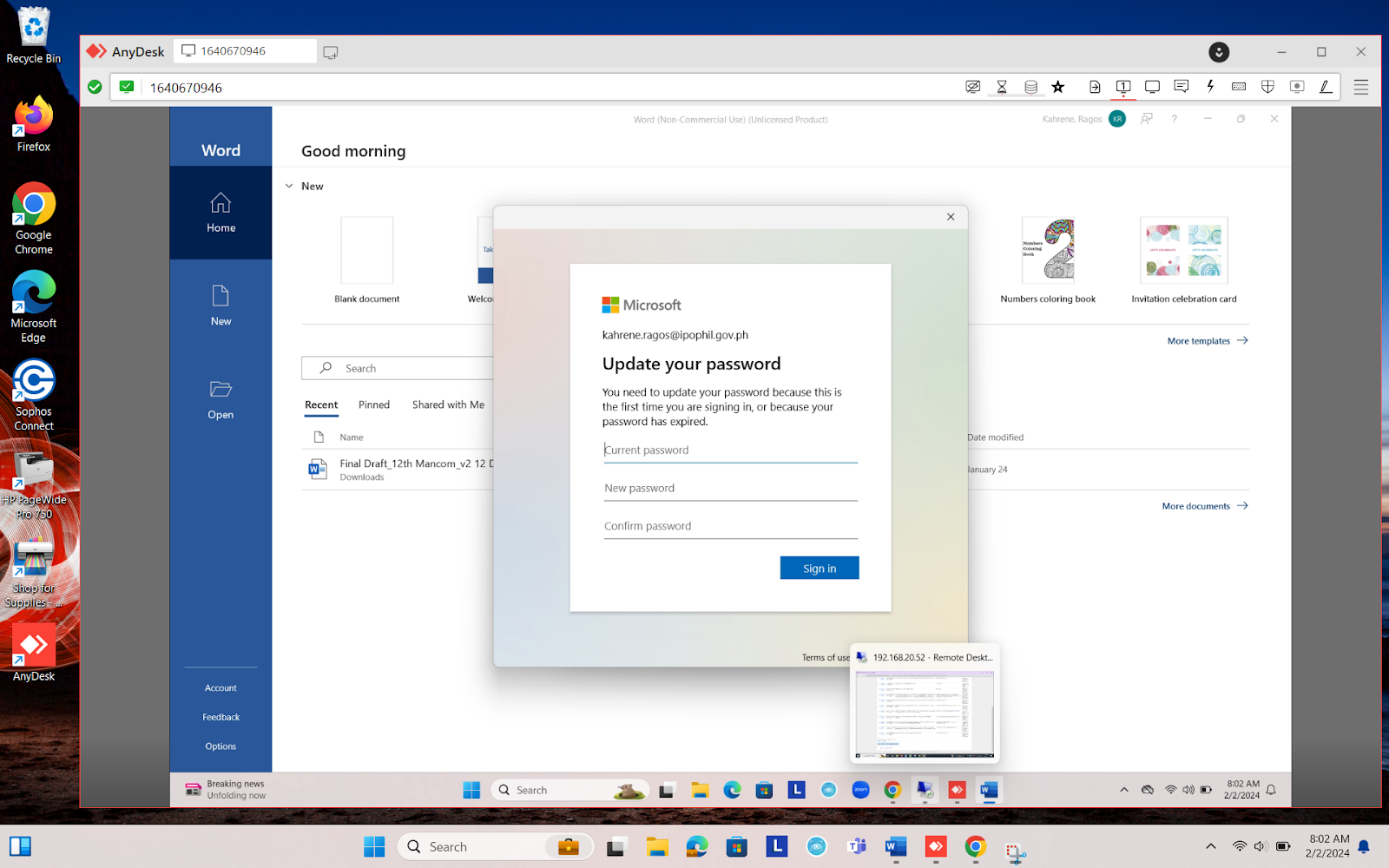Image resolution: width=1389 pixels, height=868 pixels.
Task: Click the Current password field
Action: click(x=730, y=450)
